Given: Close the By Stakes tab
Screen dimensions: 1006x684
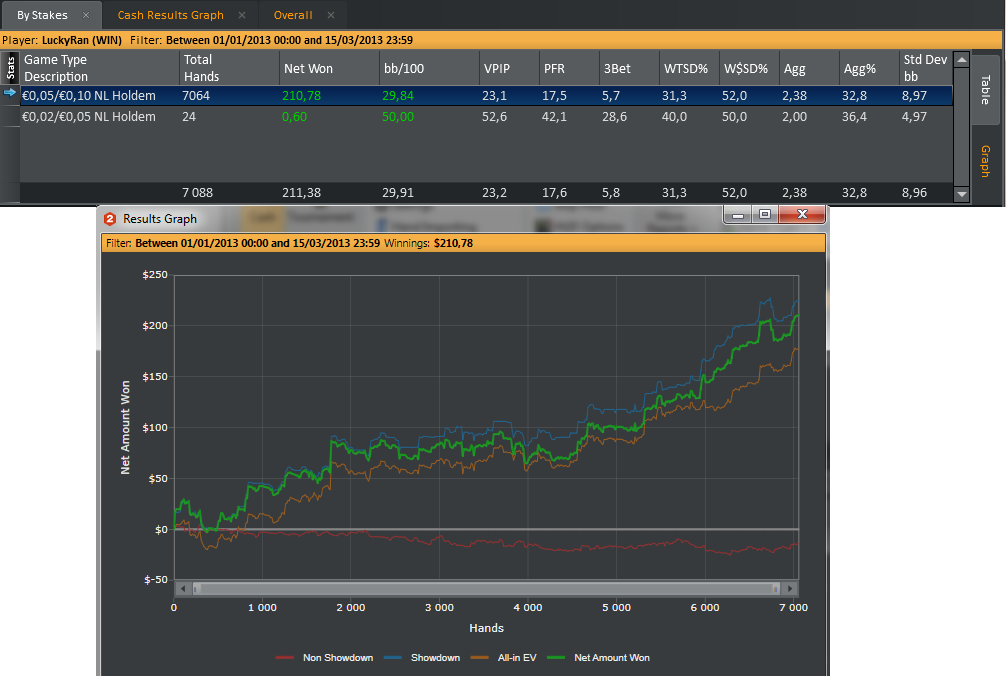Looking at the screenshot, I should 86,15.
